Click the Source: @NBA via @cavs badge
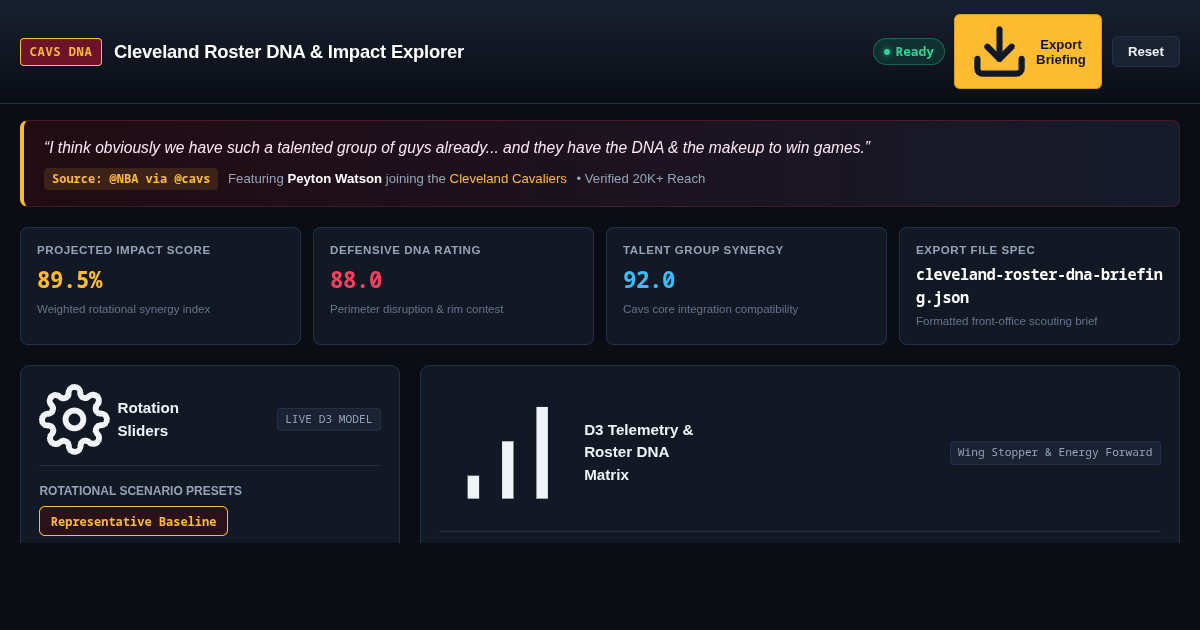This screenshot has width=1200, height=630. tap(131, 179)
